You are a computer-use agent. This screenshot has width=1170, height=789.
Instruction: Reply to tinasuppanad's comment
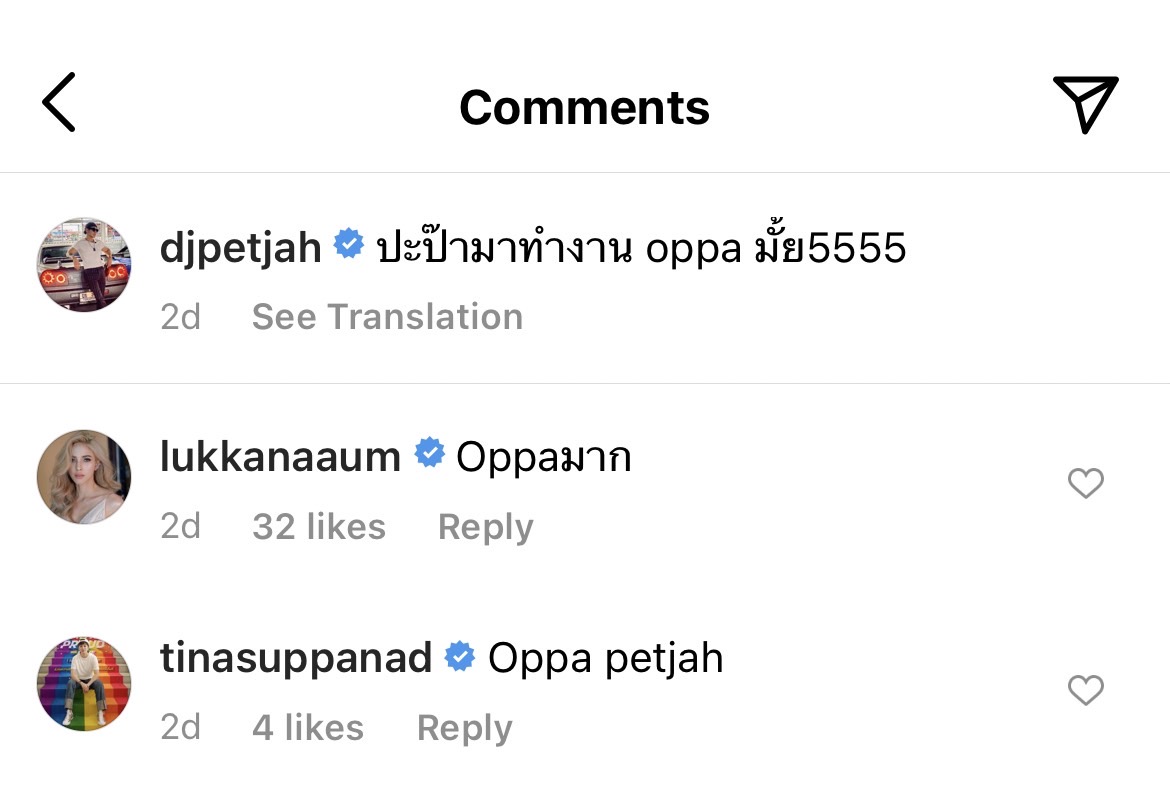click(x=464, y=727)
